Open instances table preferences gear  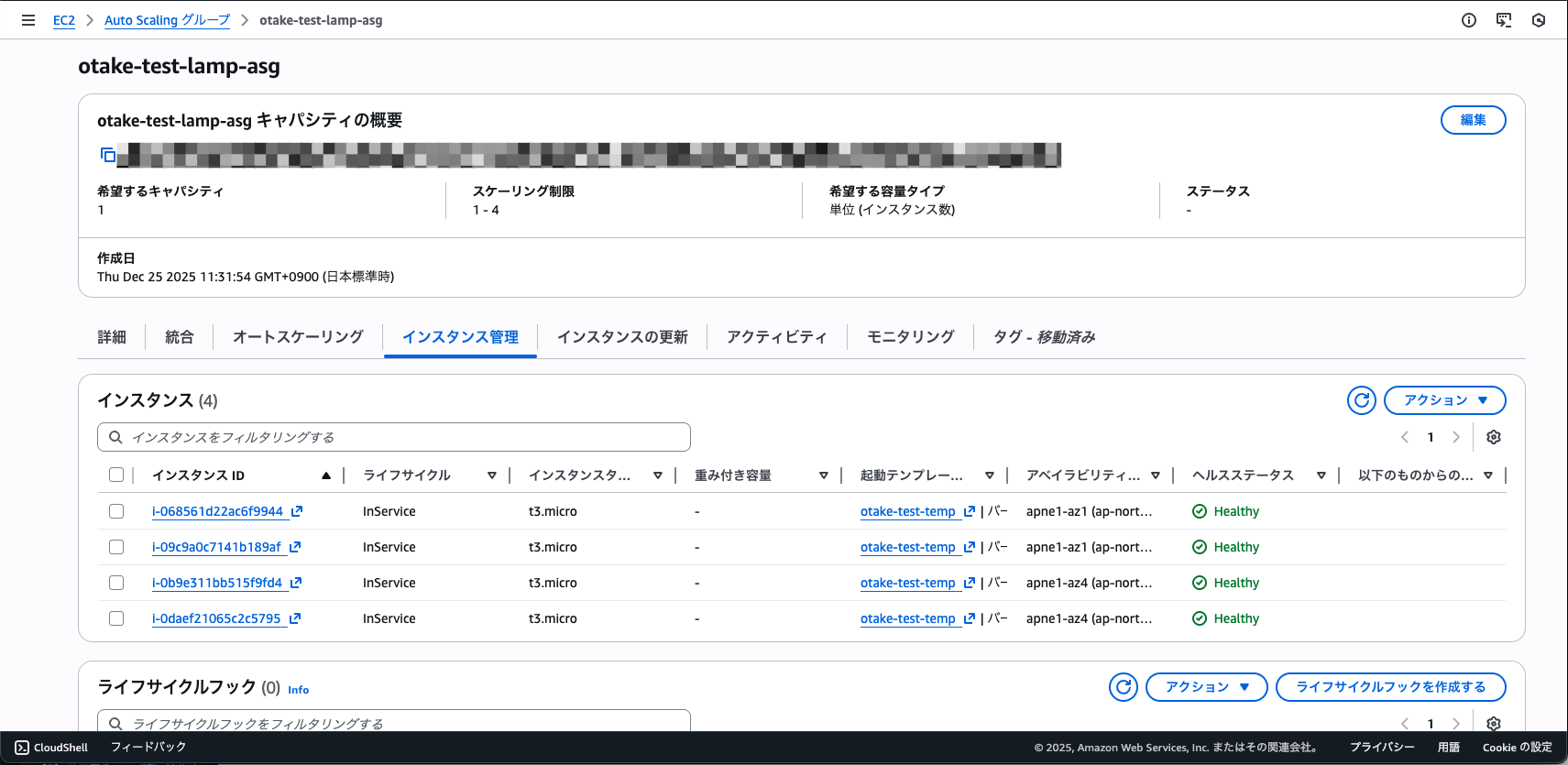tap(1493, 437)
